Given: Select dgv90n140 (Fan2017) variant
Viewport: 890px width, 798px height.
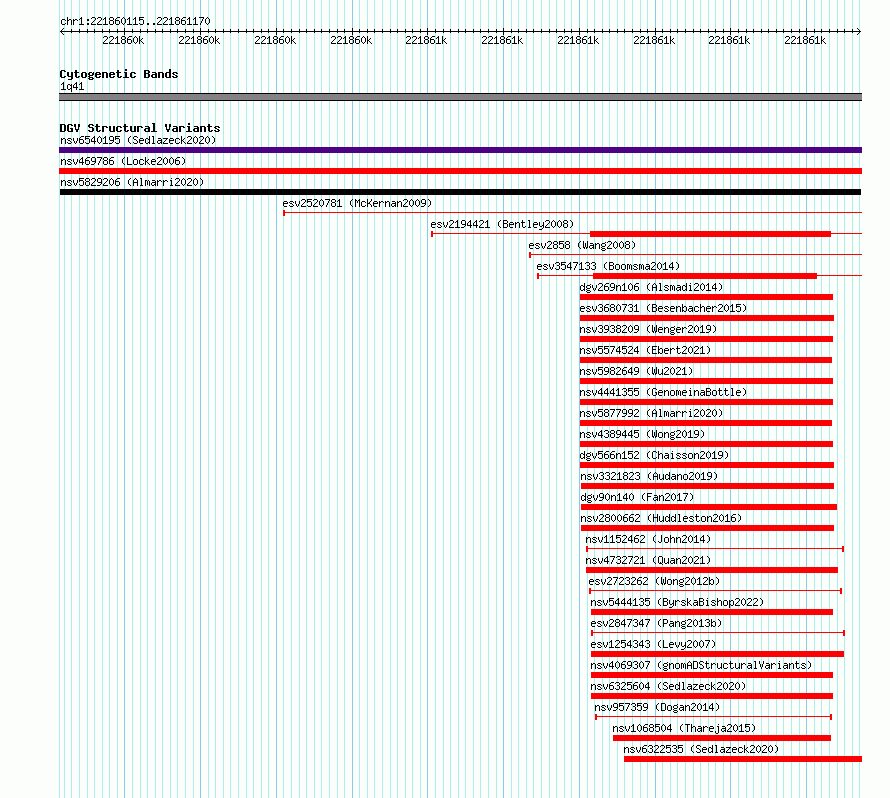Looking at the screenshot, I should tap(637, 497).
